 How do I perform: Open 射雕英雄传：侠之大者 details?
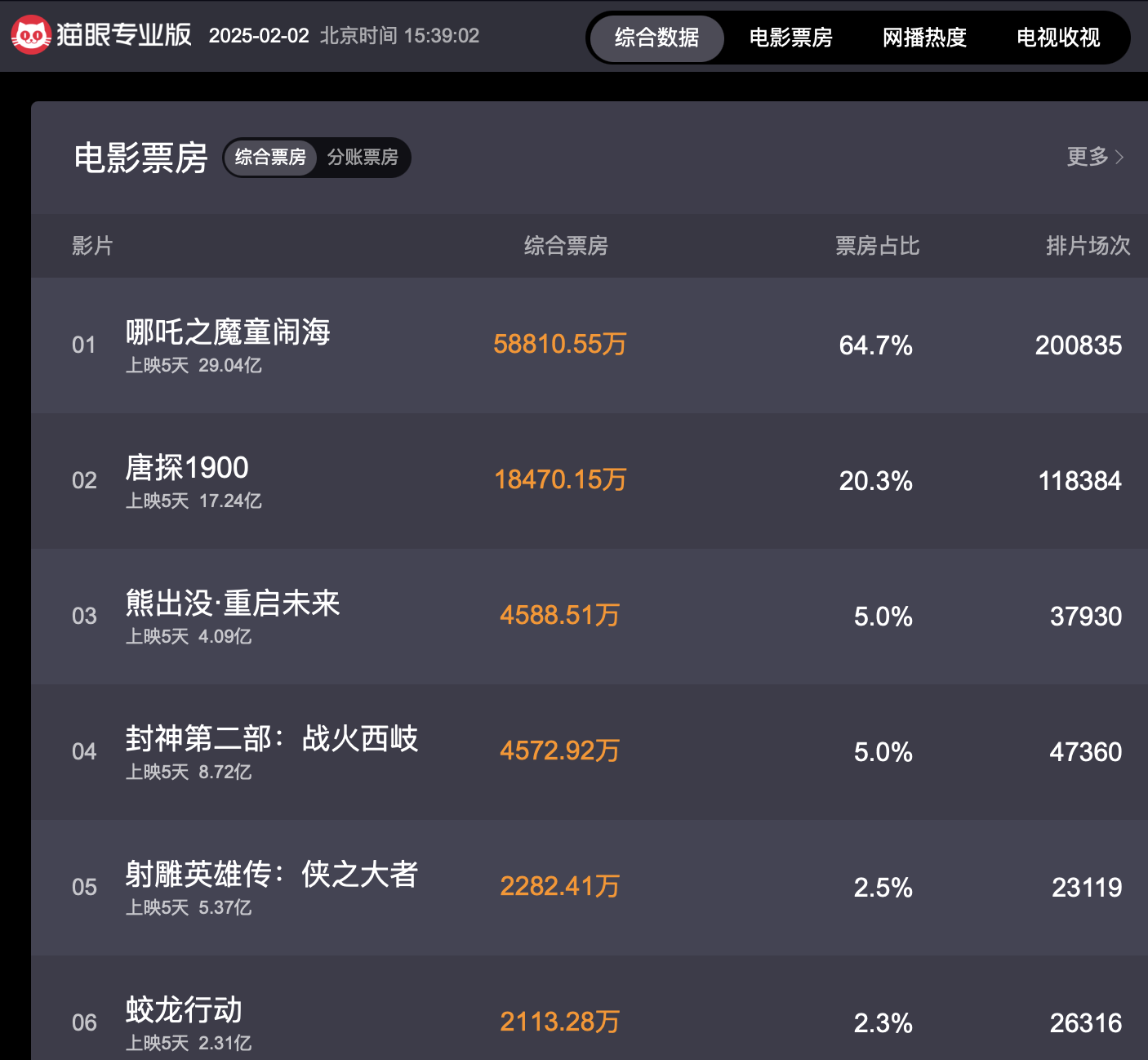(x=273, y=875)
